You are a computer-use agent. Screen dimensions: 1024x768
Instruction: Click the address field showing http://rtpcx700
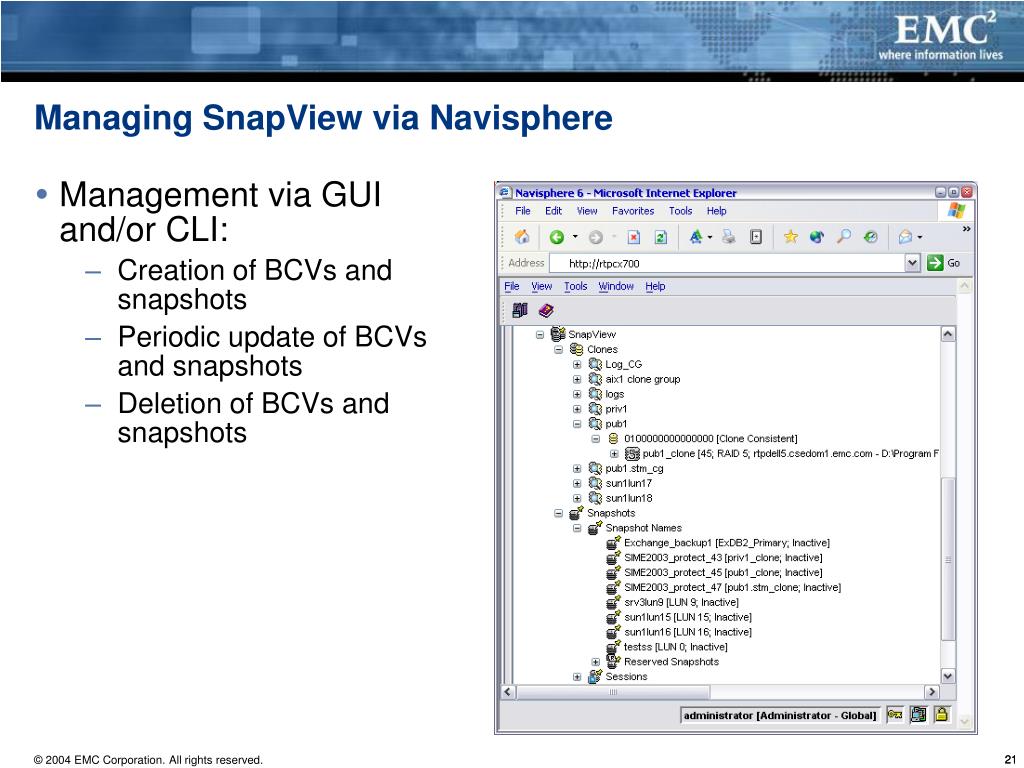tap(728, 263)
